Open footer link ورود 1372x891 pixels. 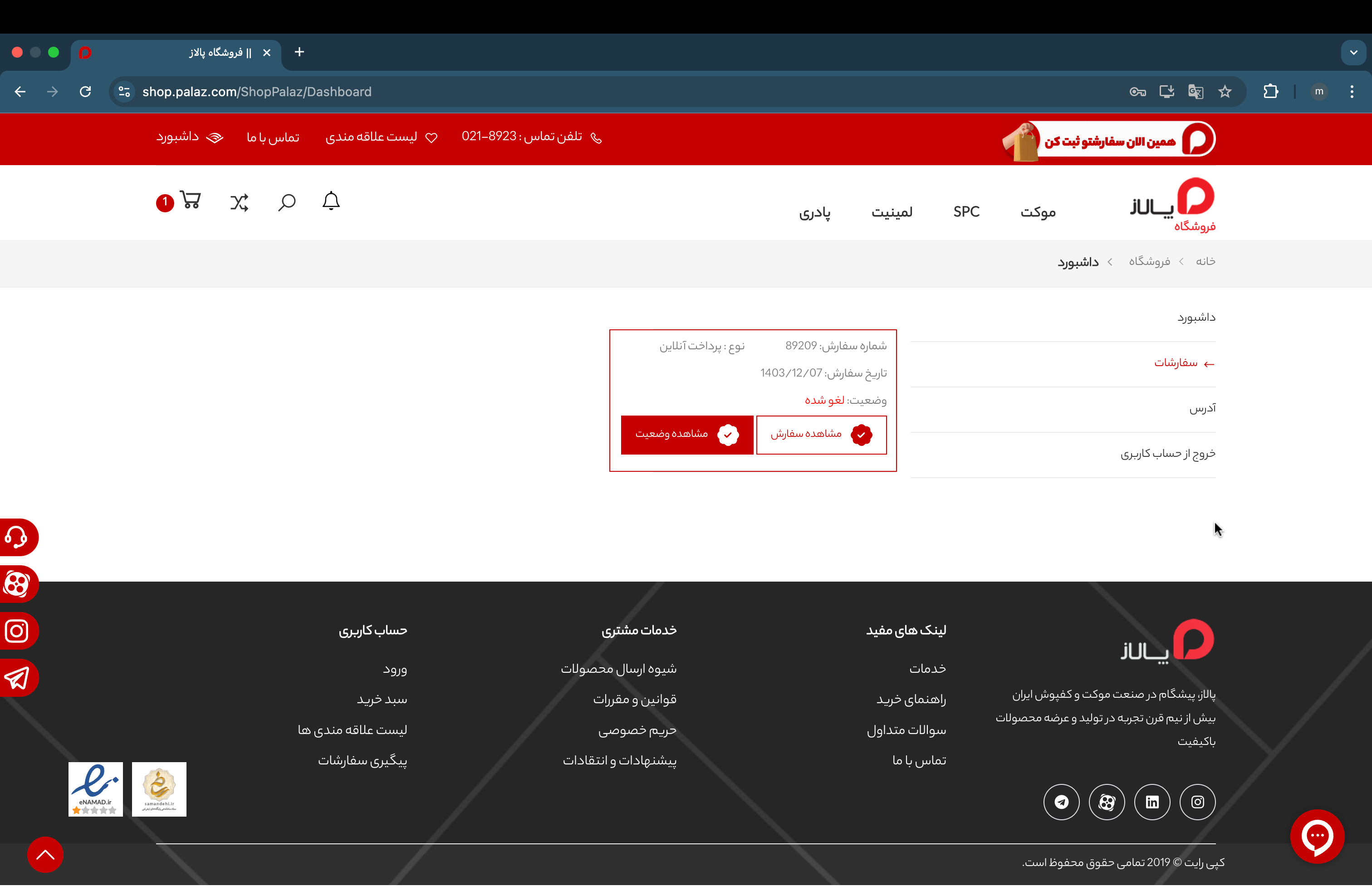395,669
